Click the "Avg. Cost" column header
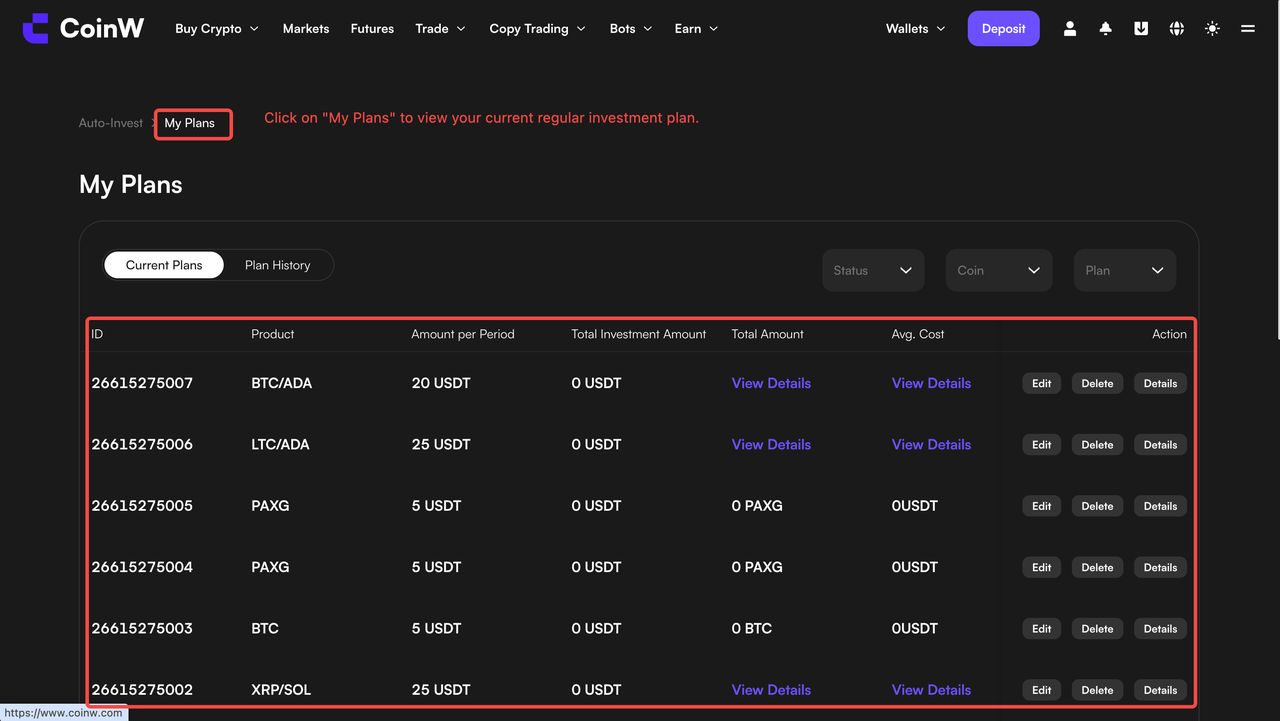 point(918,334)
